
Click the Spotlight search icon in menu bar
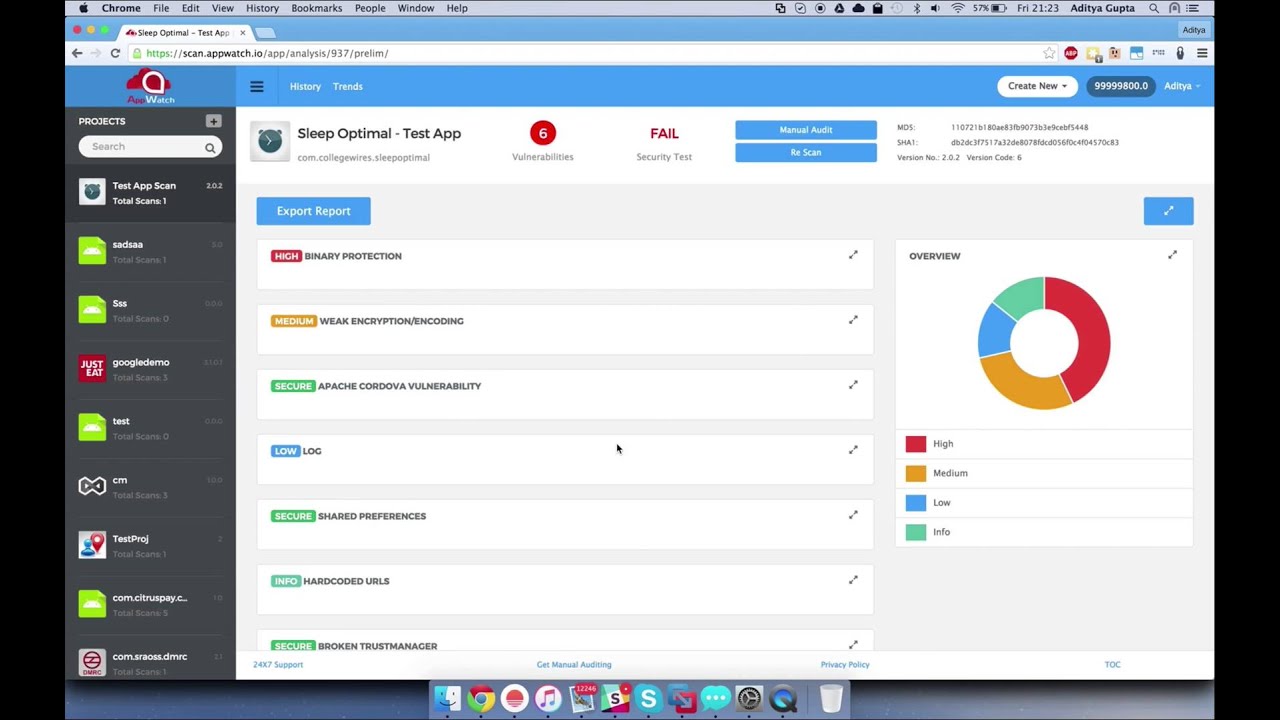coord(1154,8)
